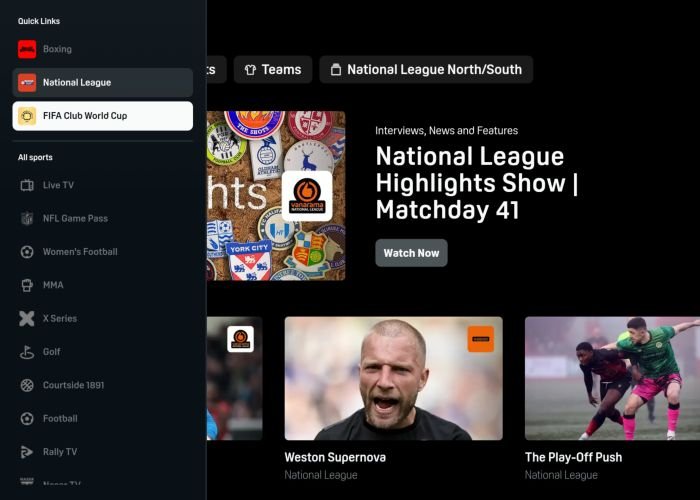The width and height of the screenshot is (700, 500).
Task: Open the Teams filter tab
Action: (x=272, y=70)
